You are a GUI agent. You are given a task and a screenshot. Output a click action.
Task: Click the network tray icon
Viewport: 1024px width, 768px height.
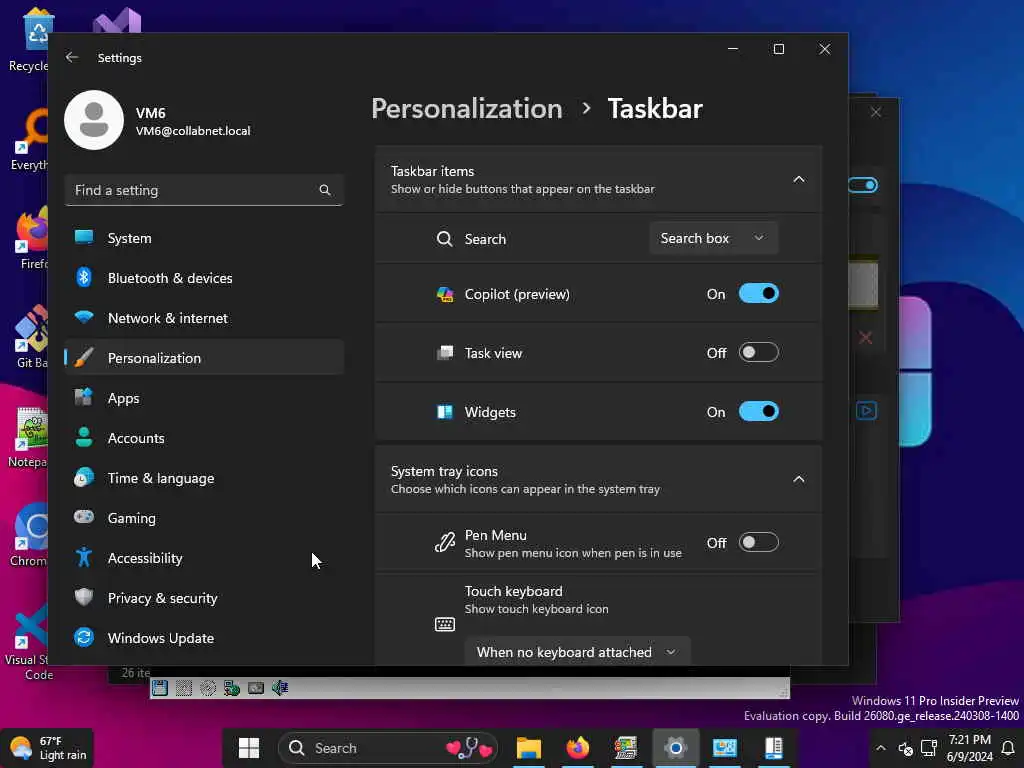point(929,748)
